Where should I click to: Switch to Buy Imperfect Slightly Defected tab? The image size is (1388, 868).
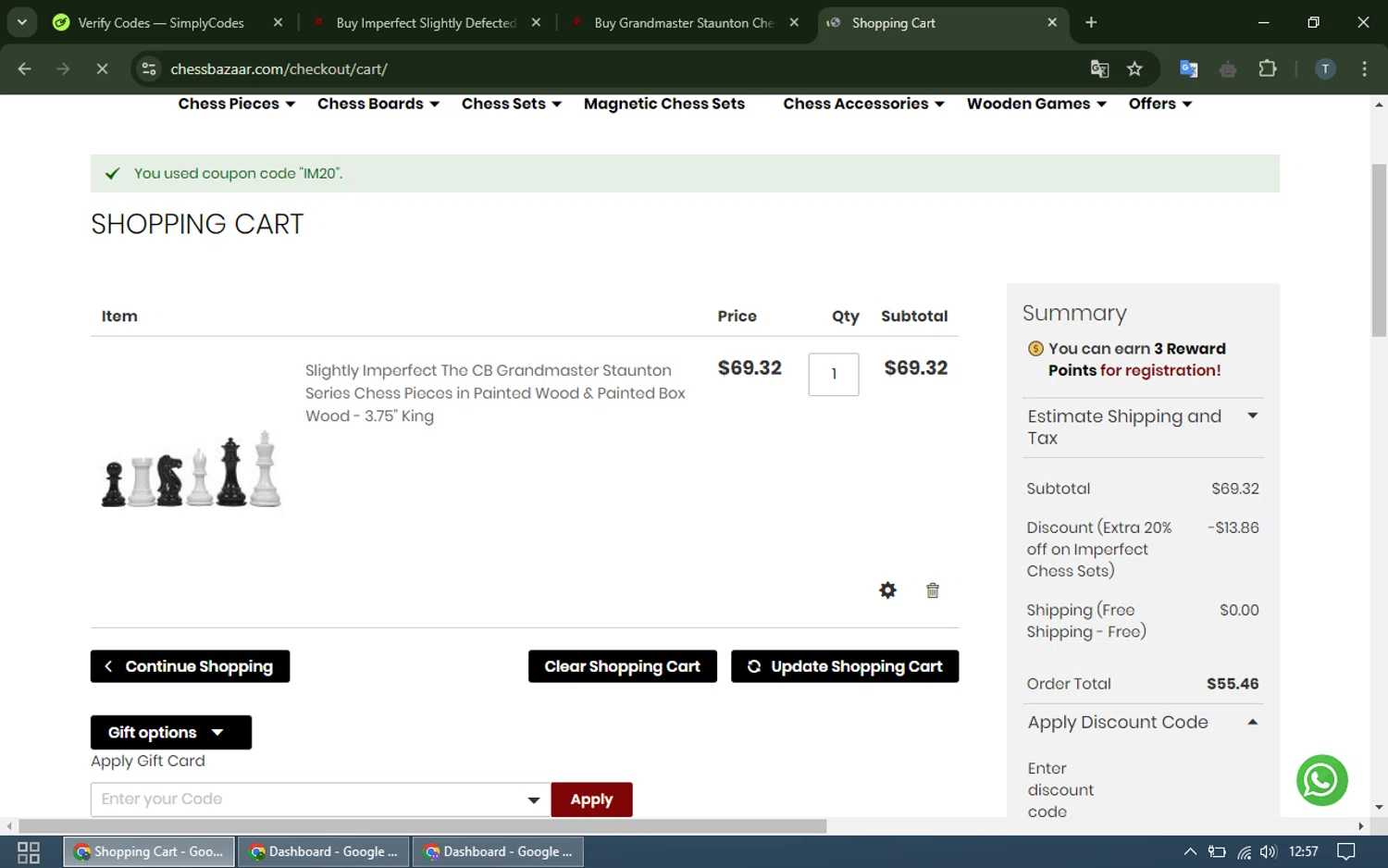pyautogui.click(x=426, y=22)
